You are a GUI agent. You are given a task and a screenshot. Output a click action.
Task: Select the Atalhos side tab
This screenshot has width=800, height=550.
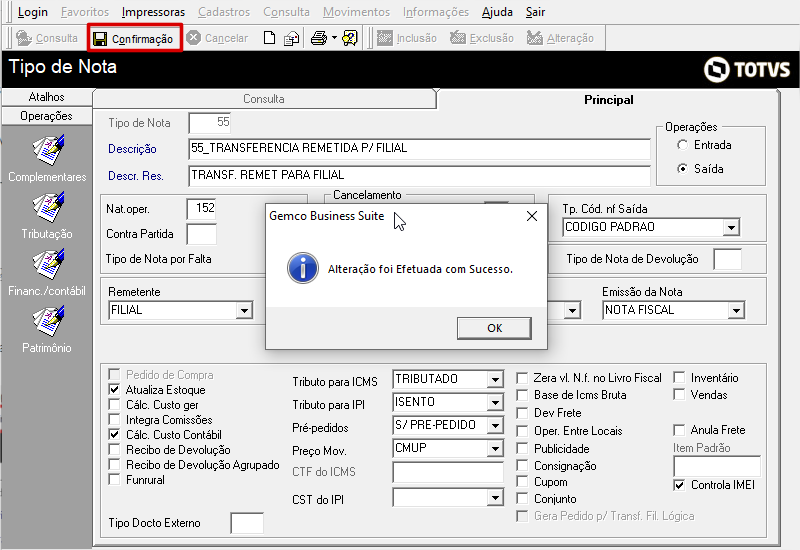coord(46,96)
